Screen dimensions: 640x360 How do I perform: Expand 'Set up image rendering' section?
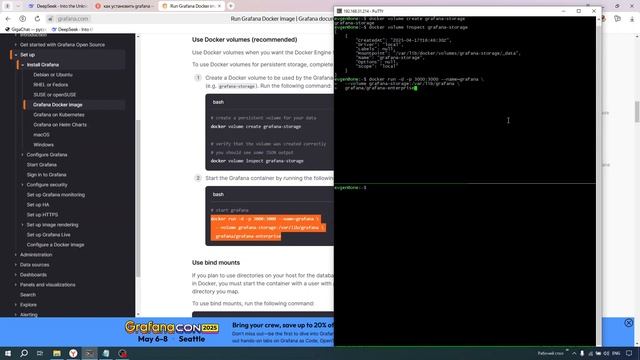pyautogui.click(x=22, y=225)
